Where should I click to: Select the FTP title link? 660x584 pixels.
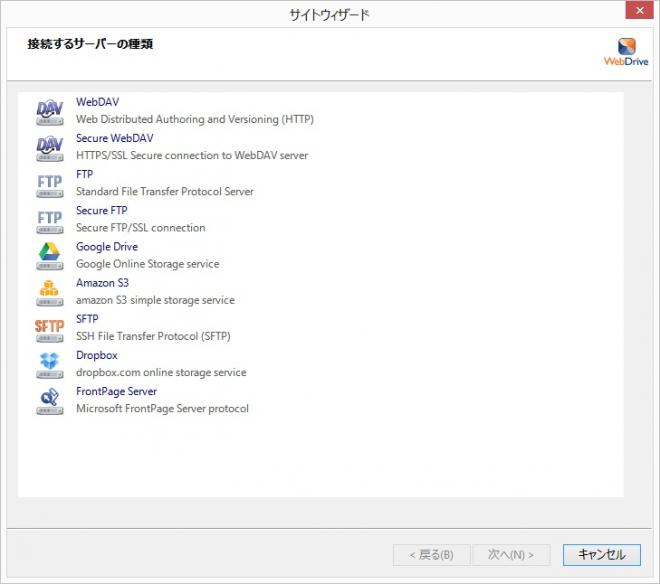85,174
